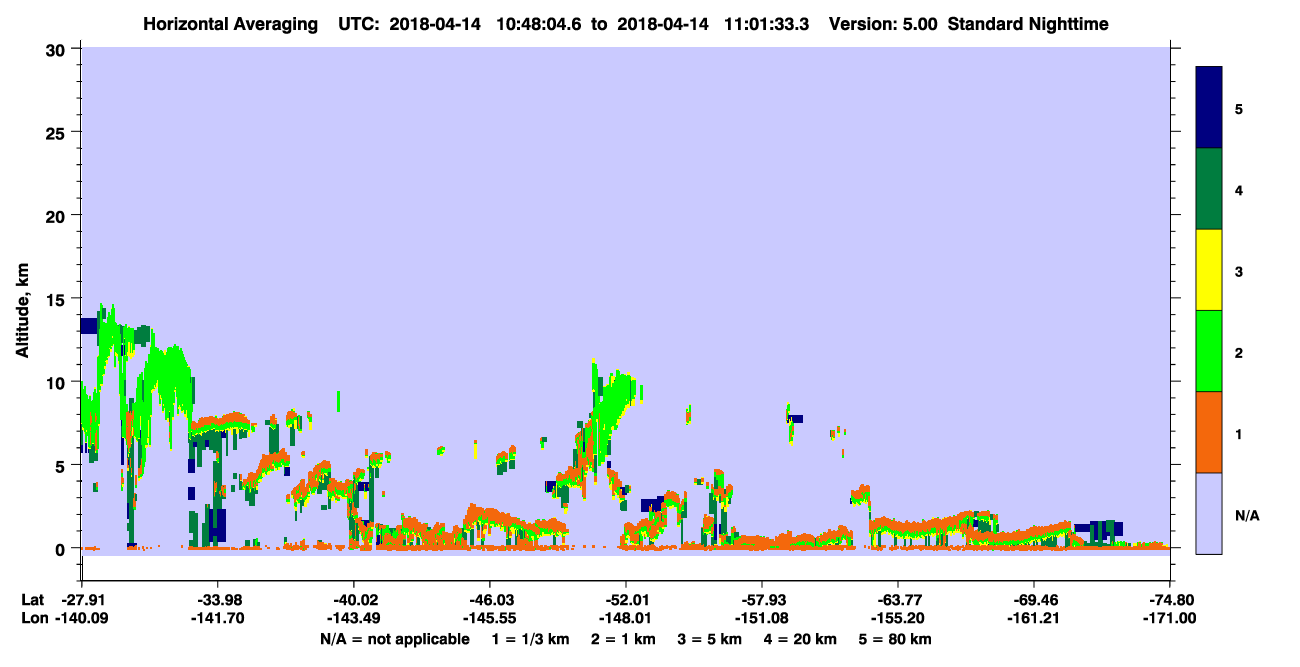
Task: Click the lavender N/A color swatch
Action: [x=1209, y=513]
